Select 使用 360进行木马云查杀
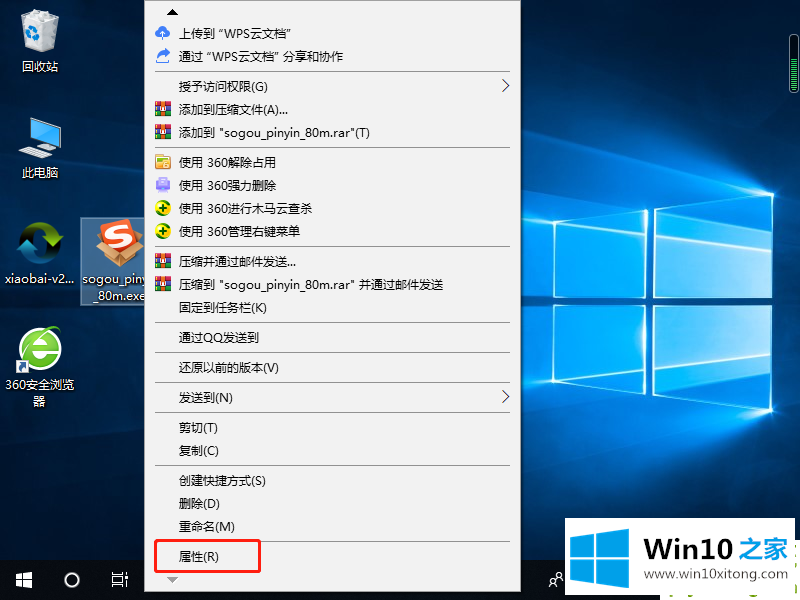The width and height of the screenshot is (800, 600). point(333,208)
